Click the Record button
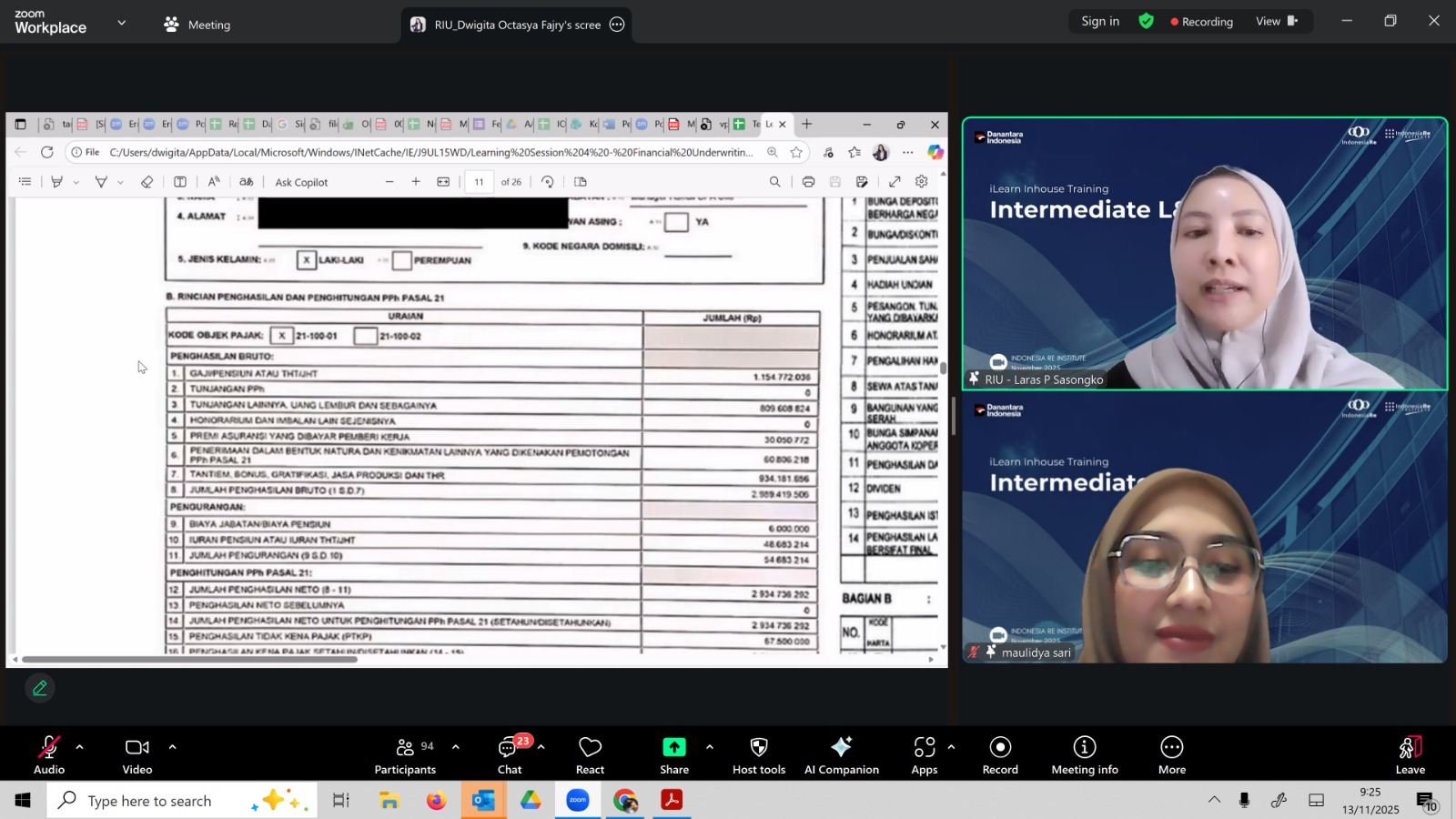The height and width of the screenshot is (819, 1456). pyautogui.click(x=1000, y=754)
